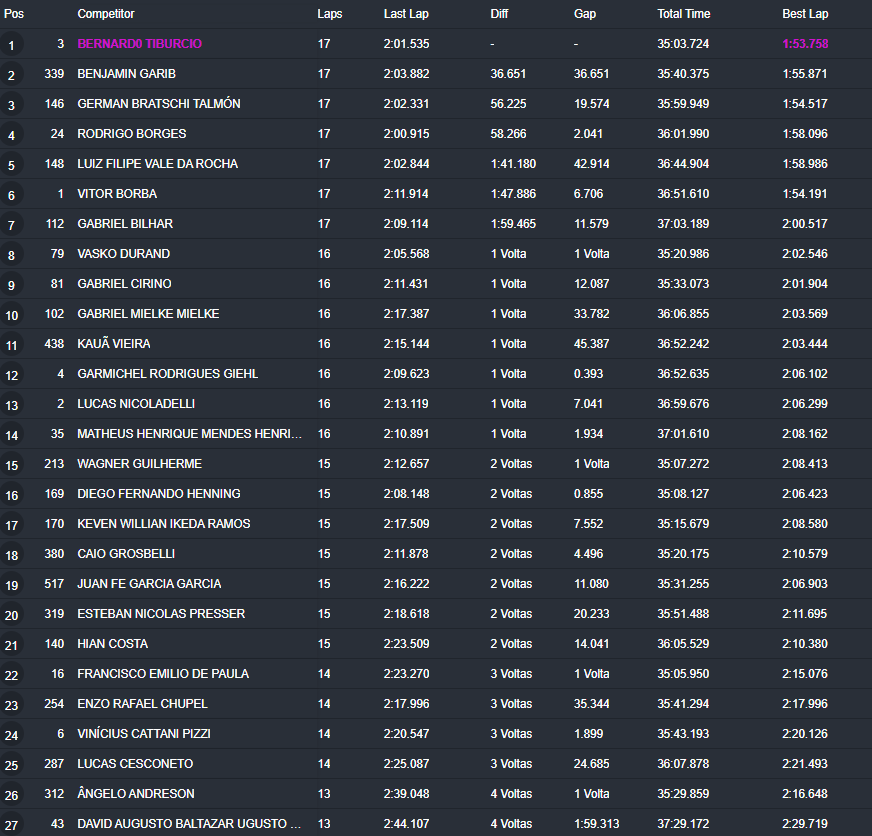Viewport: 872px width, 836px height.
Task: Click last lap 2:39.048
Action: pyautogui.click(x=406, y=794)
